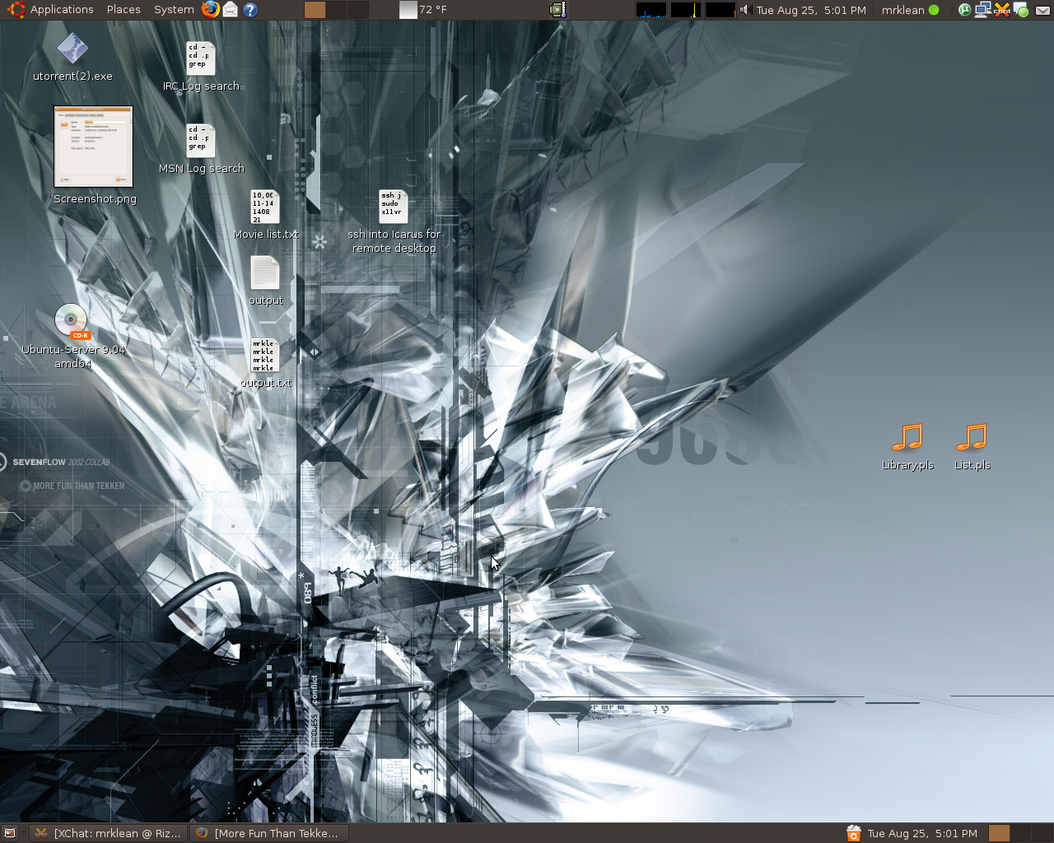
Task: Open the Places menu
Action: tap(123, 10)
